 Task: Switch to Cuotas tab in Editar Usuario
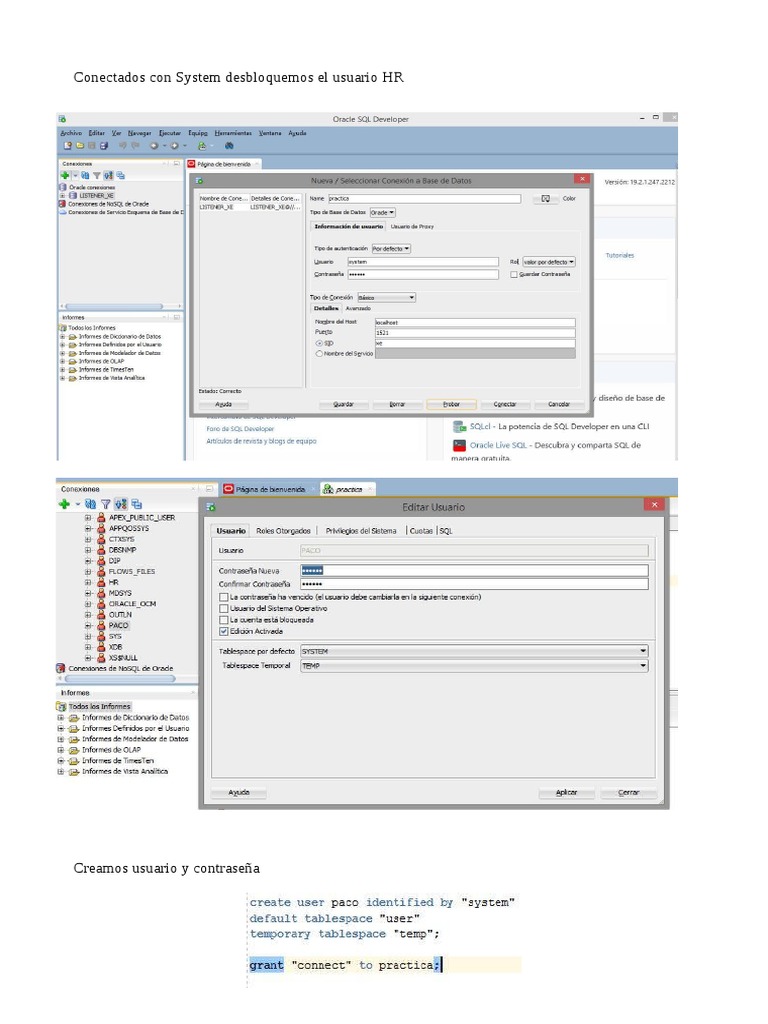pos(421,531)
